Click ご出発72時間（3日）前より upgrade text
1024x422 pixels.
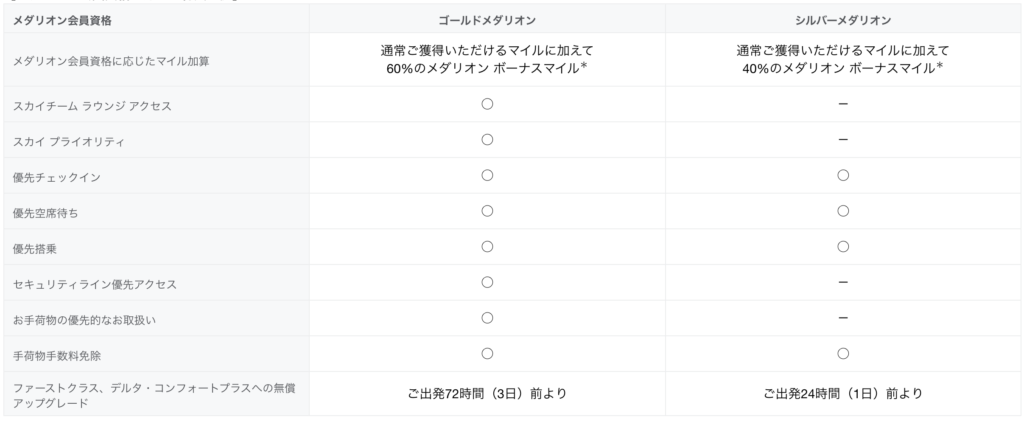coord(487,394)
